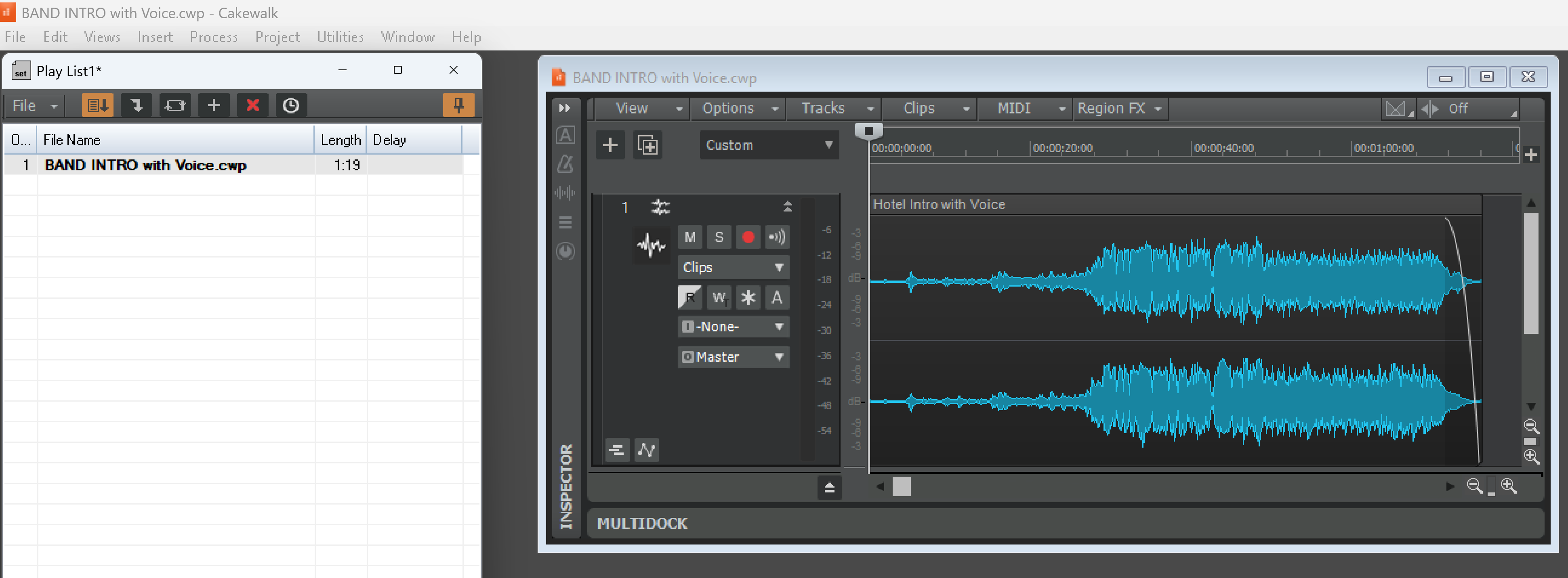Click the duplicate track icon
This screenshot has width=1568, height=578.
click(647, 145)
